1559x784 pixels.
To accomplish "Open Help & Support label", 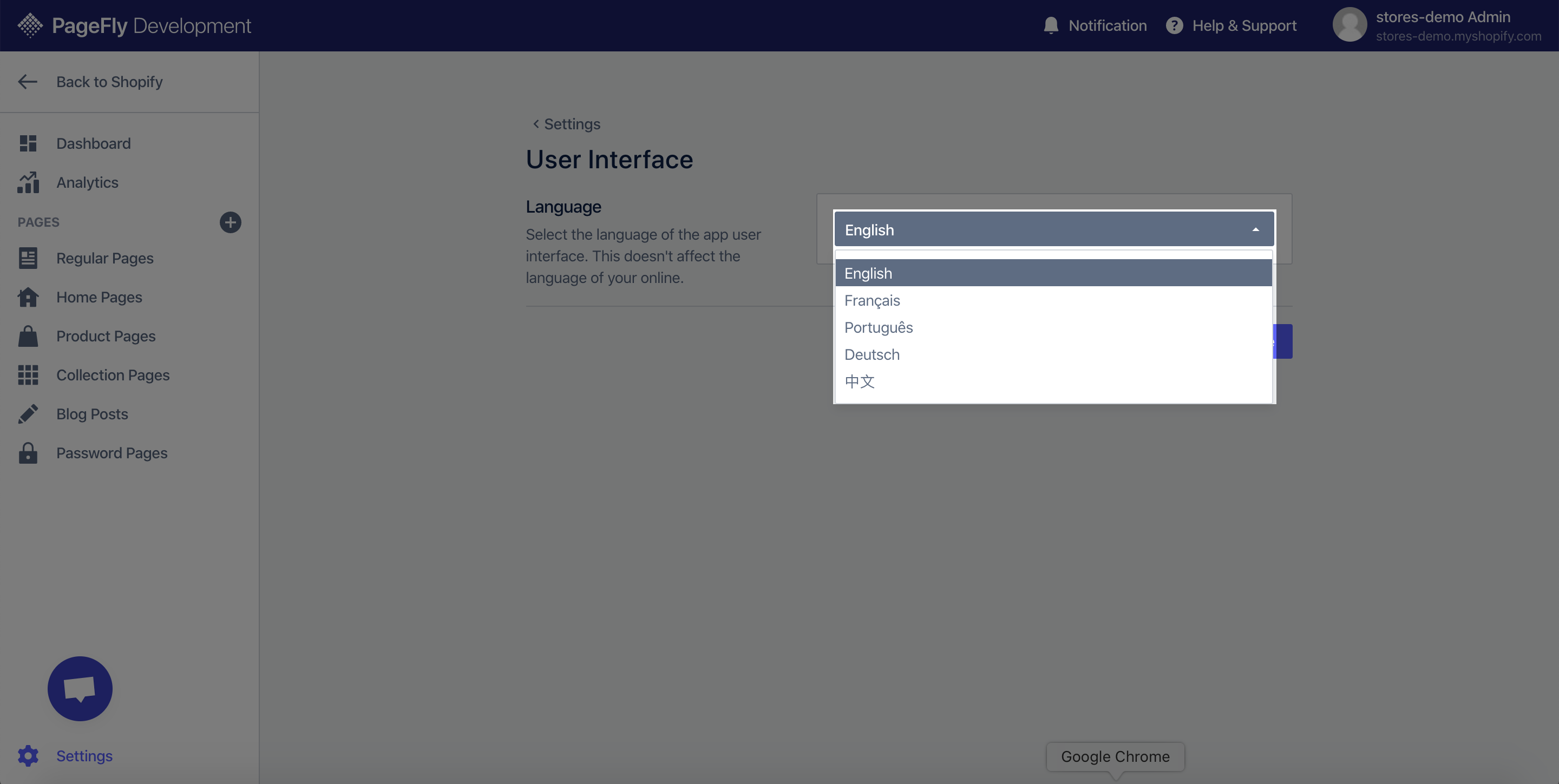I will (1244, 25).
